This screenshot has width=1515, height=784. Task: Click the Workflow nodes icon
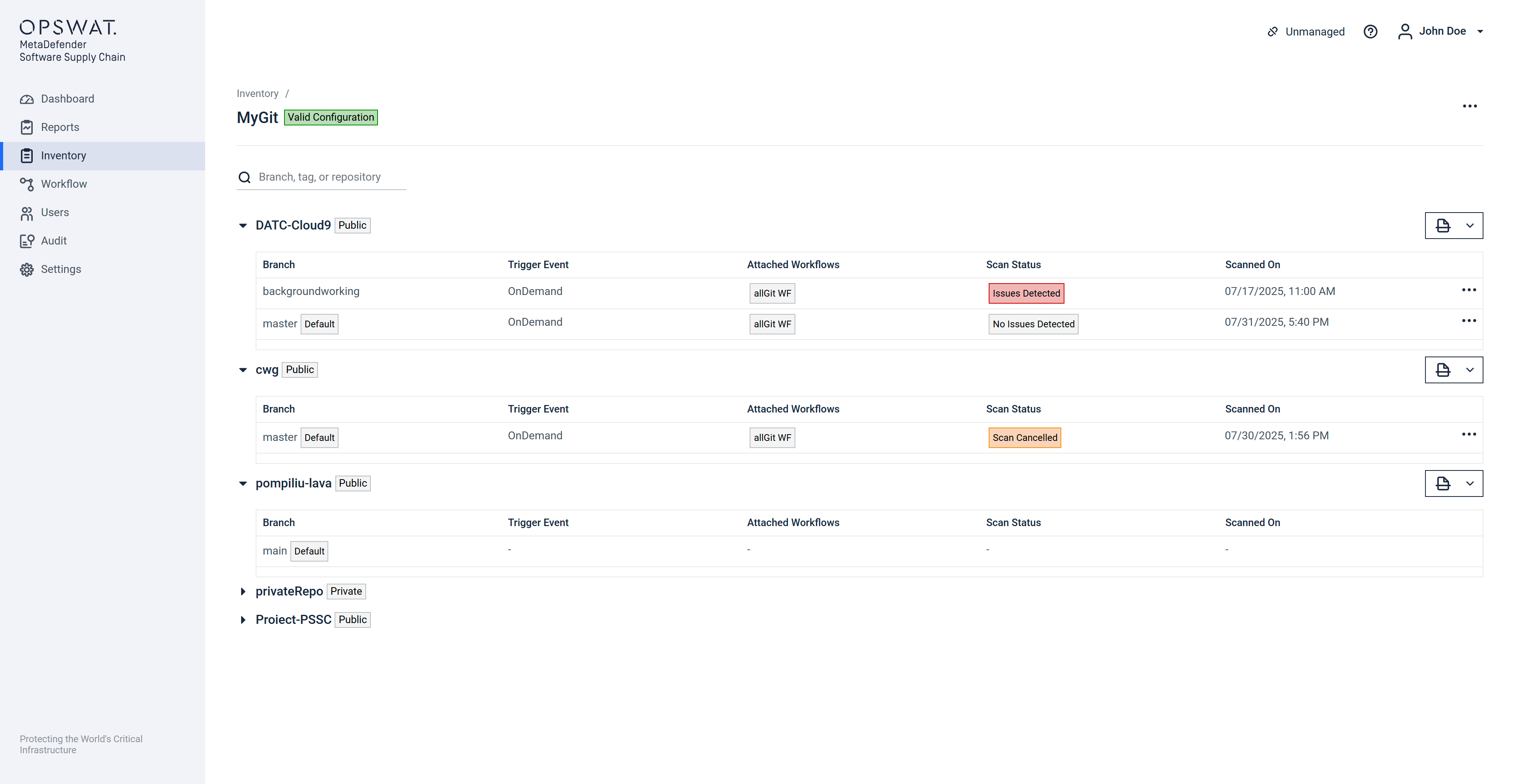click(26, 184)
